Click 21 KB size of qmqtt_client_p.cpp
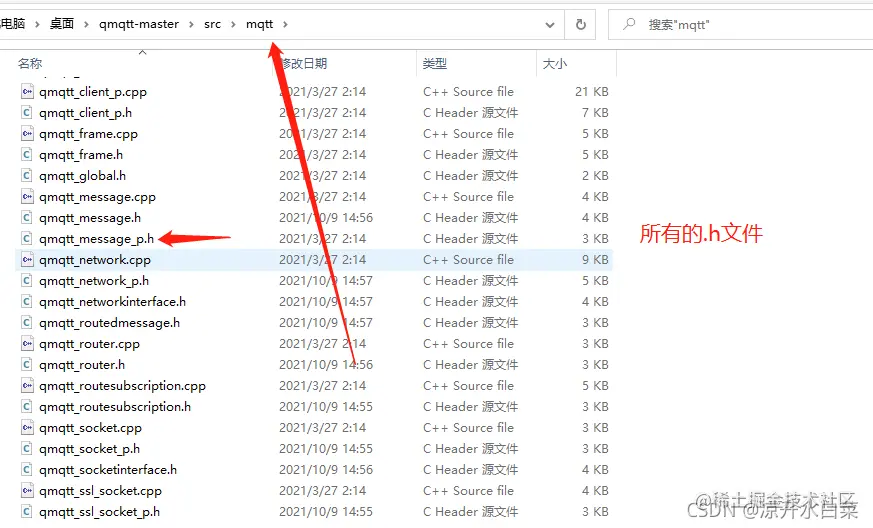 pos(591,91)
